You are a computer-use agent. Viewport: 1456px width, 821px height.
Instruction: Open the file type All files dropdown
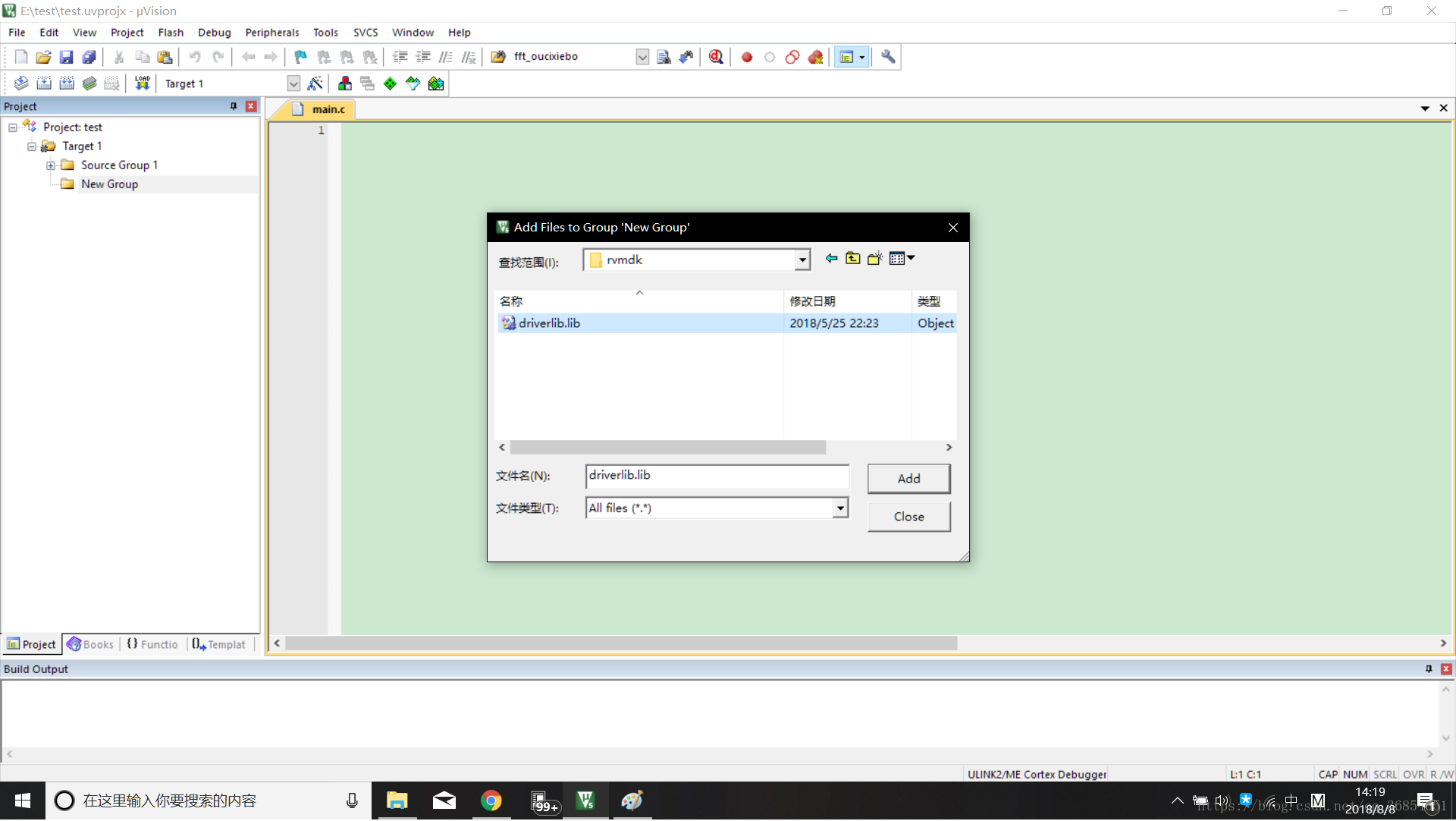coord(840,508)
